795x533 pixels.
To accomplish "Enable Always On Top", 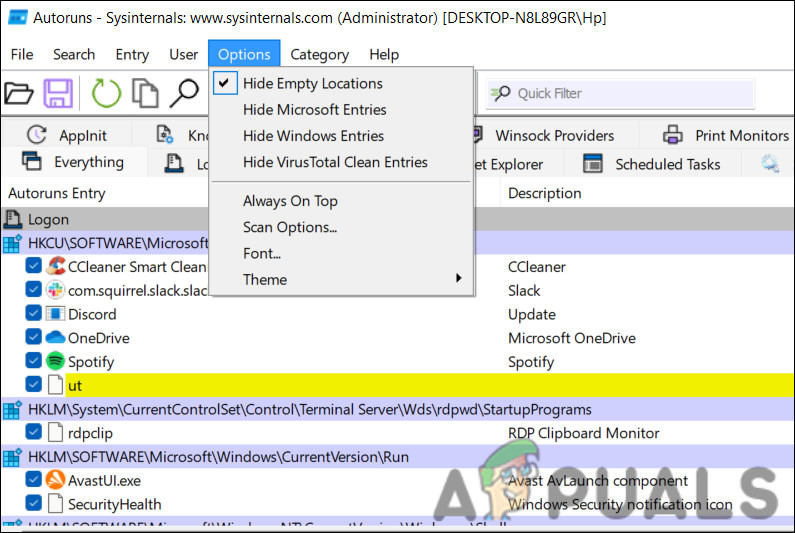I will [342, 201].
